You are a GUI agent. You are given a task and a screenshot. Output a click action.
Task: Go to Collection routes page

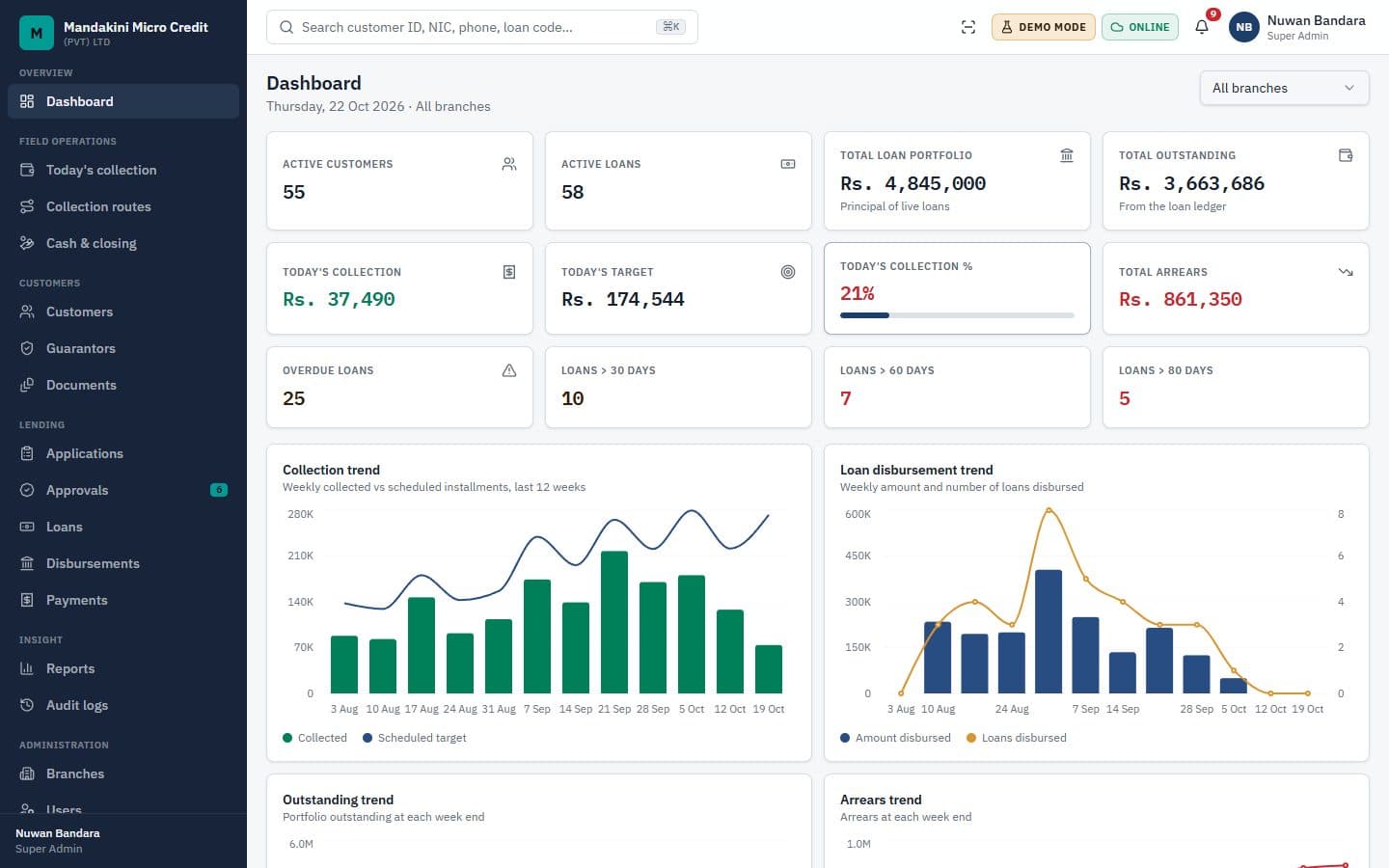pos(123,206)
